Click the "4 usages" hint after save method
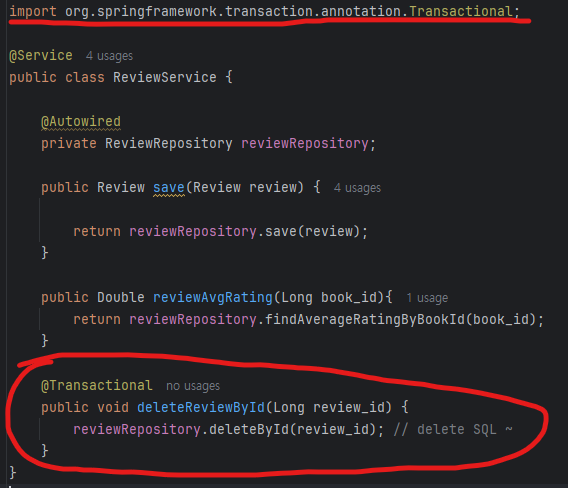Viewport: 568px width, 488px height. 357,188
